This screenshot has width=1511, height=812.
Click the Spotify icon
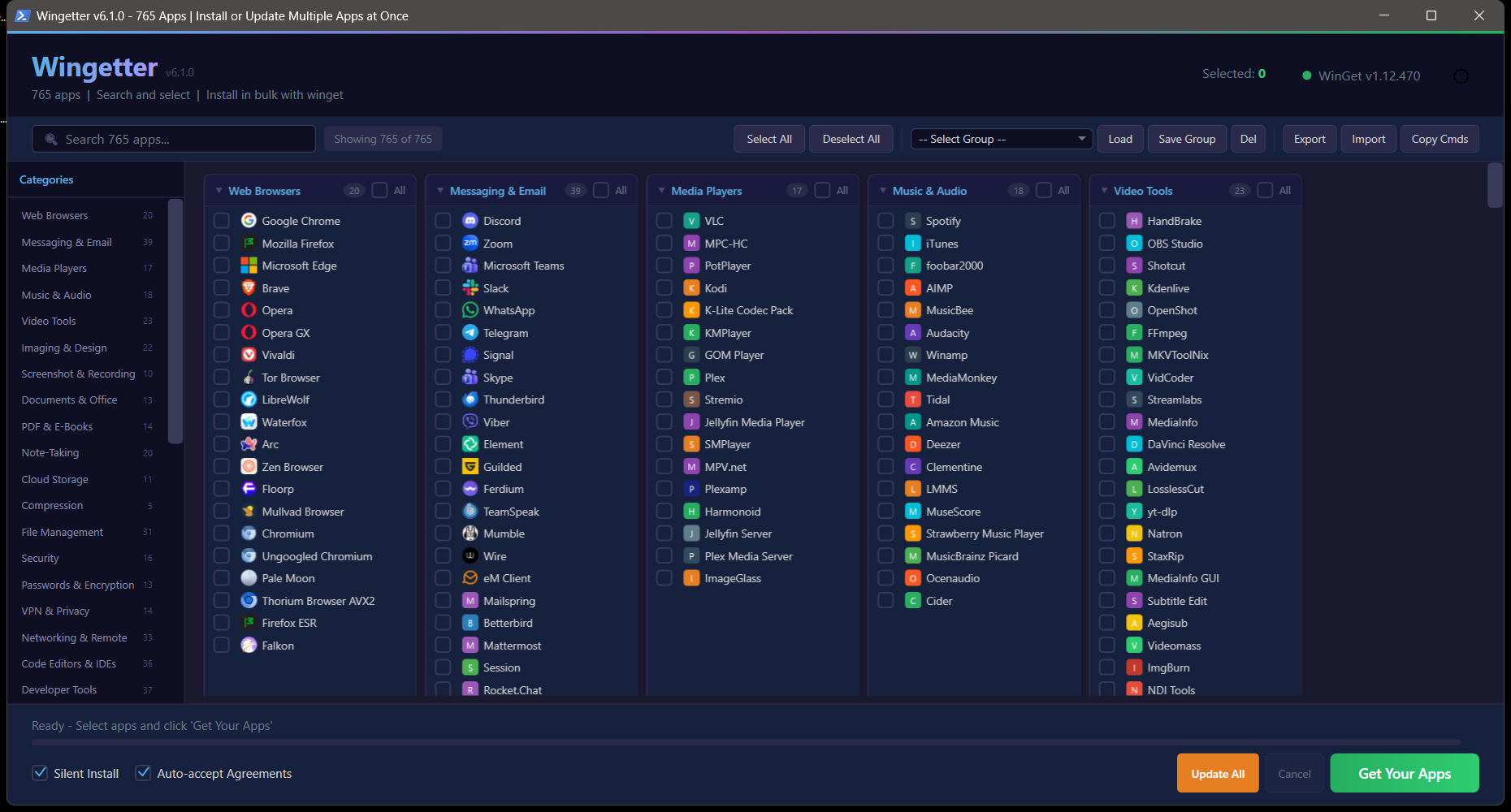(x=911, y=220)
